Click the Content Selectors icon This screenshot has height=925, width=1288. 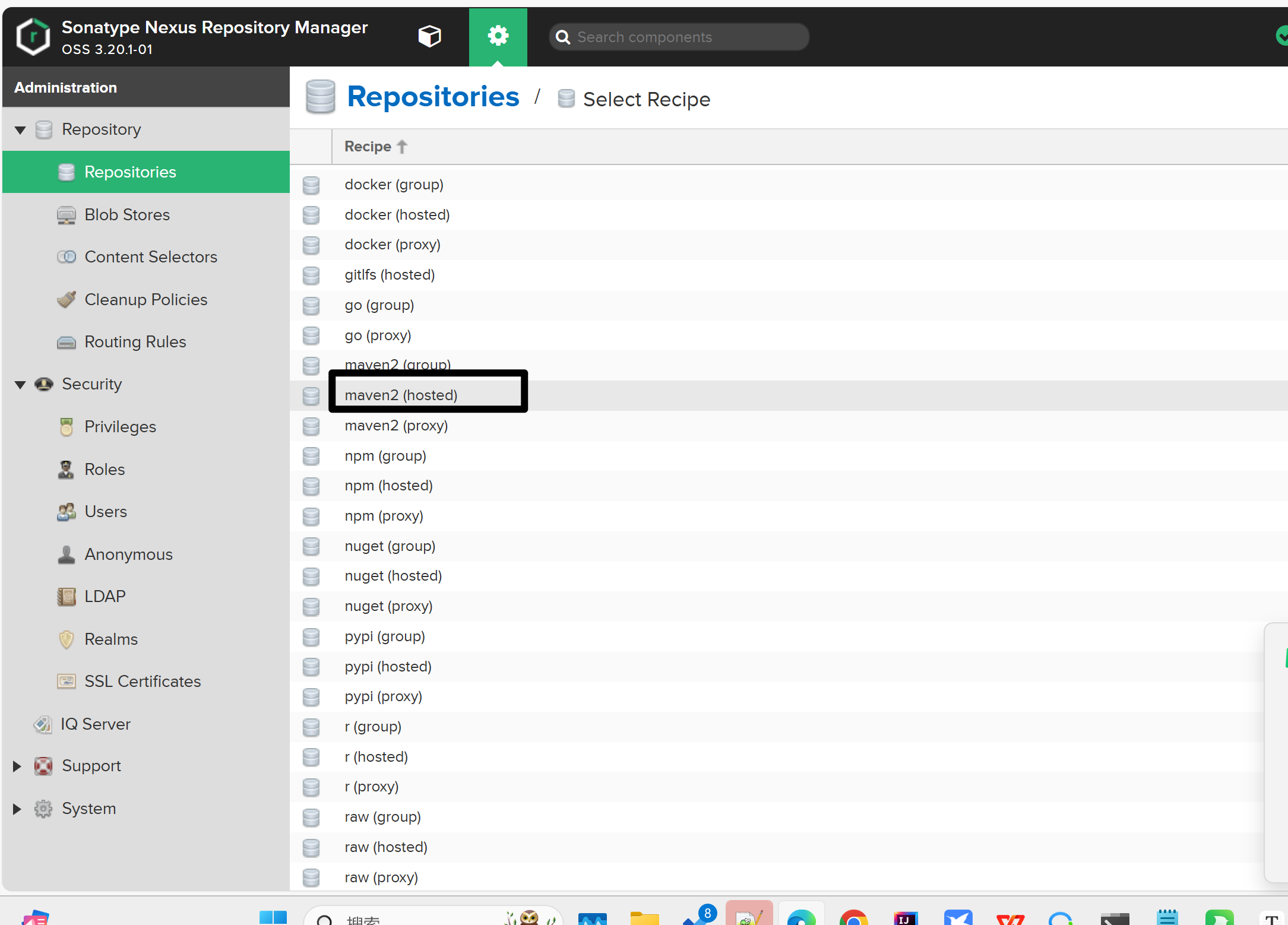67,257
